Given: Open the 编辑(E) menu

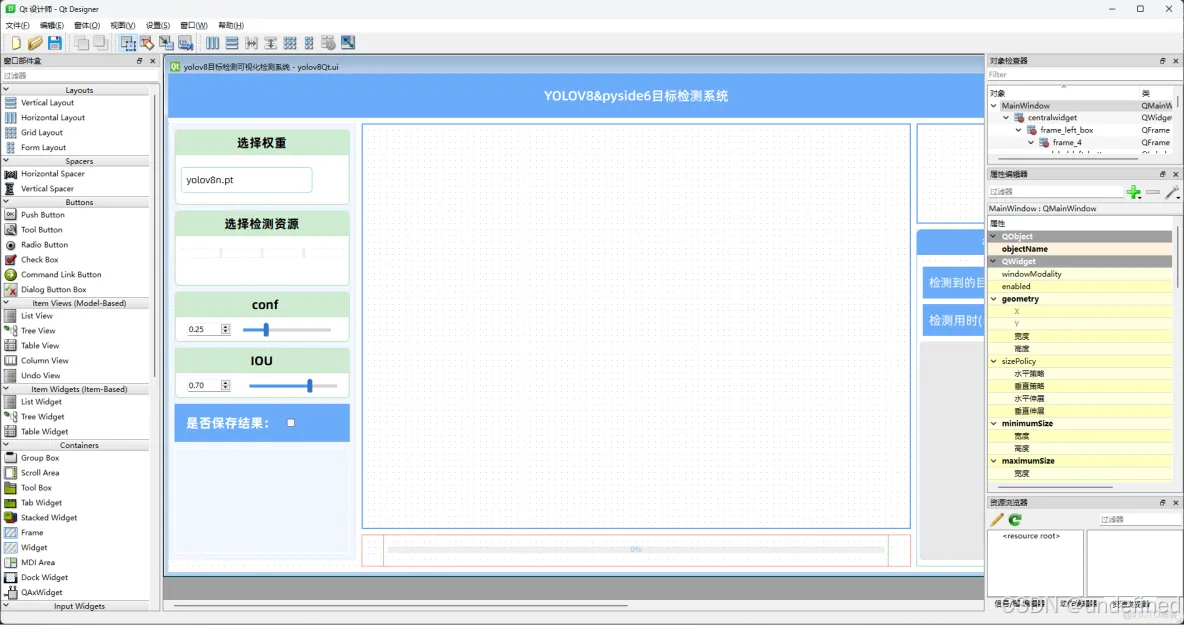Looking at the screenshot, I should 52,25.
